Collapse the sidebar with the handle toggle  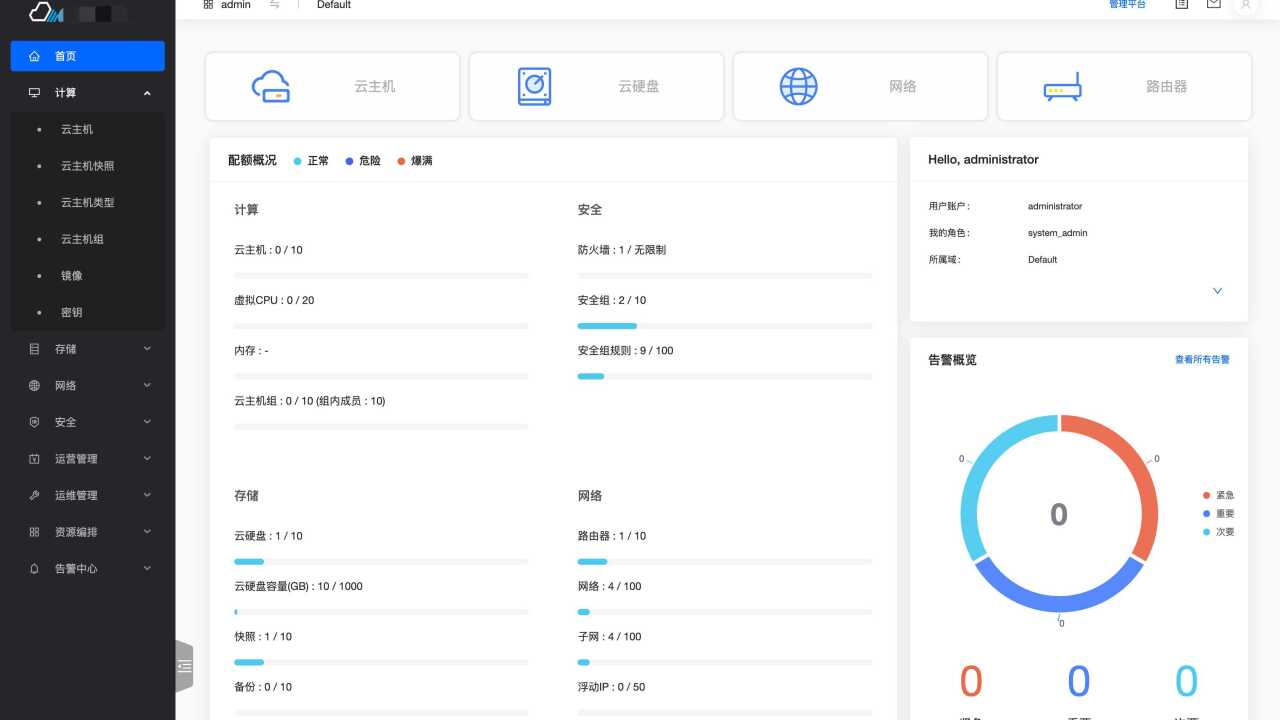click(184, 665)
